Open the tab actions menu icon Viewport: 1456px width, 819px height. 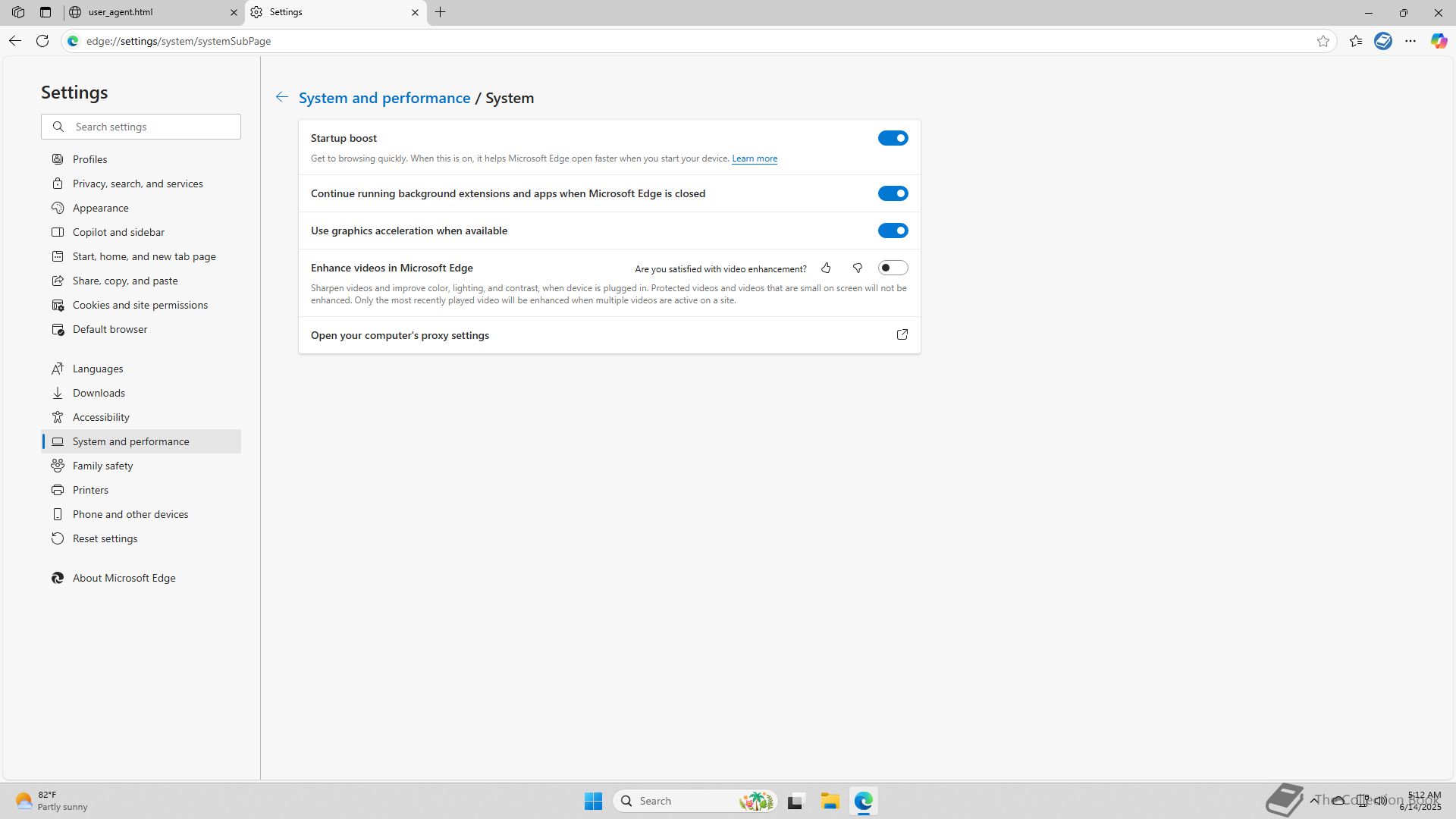[x=45, y=12]
